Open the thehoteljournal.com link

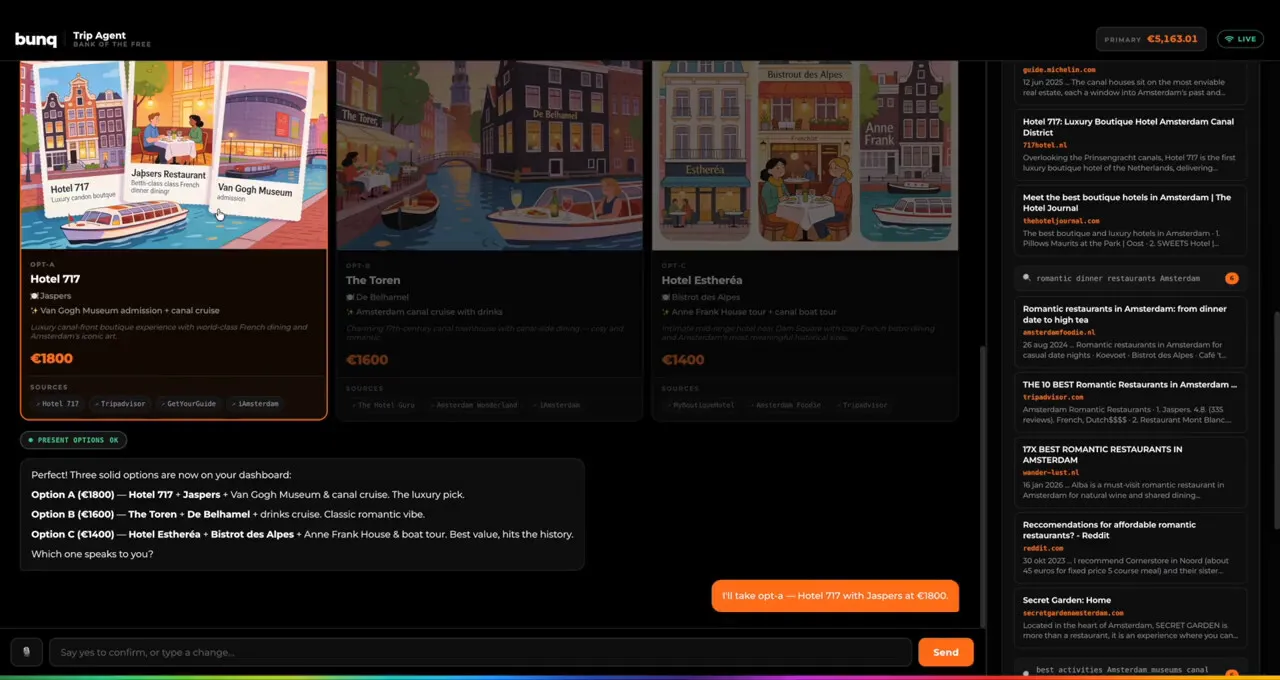[x=1061, y=221]
